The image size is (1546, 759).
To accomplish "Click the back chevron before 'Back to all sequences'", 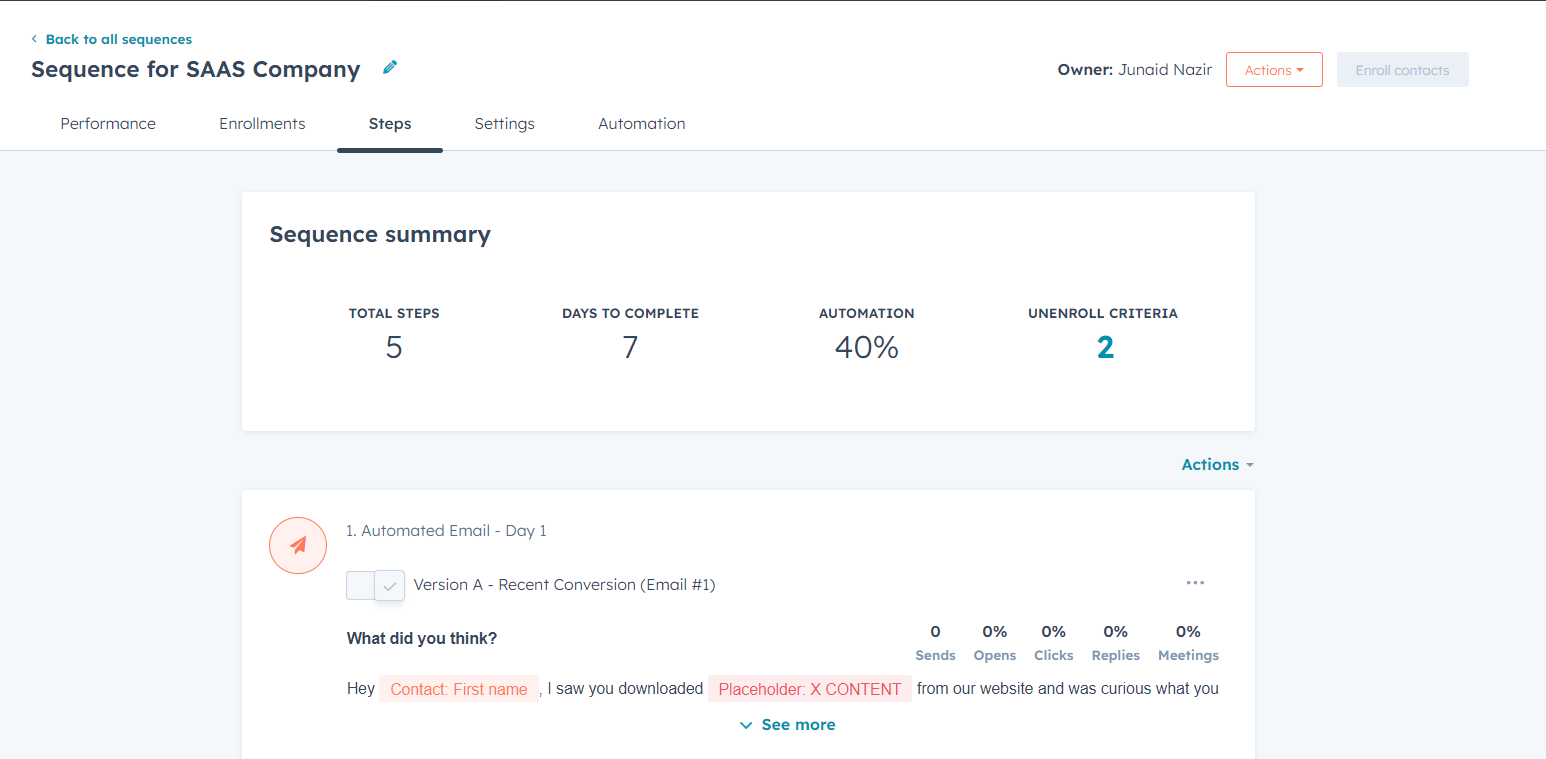I will click(x=34, y=39).
